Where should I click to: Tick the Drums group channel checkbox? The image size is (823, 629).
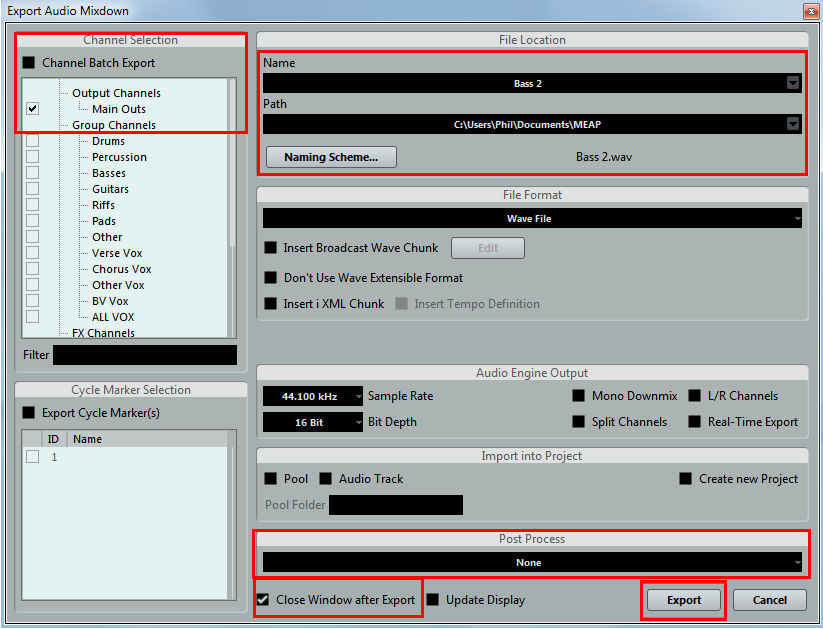pos(33,141)
